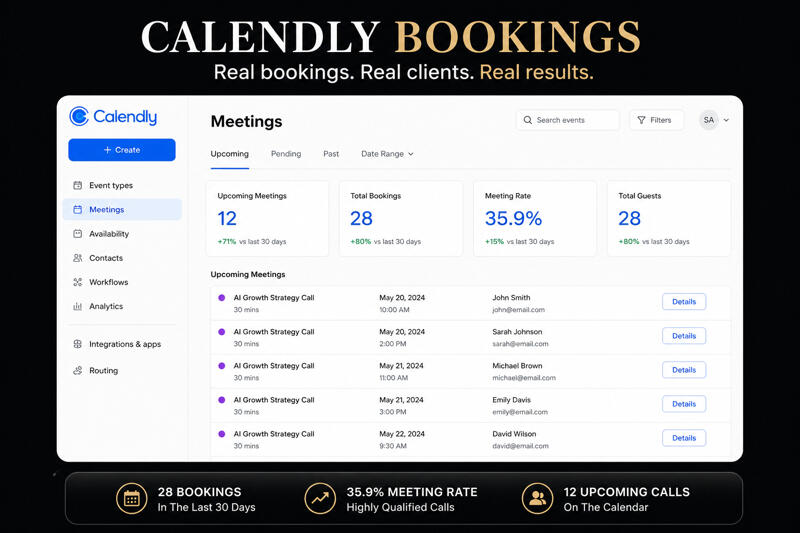Open Details for David Wilson's meeting

(684, 438)
